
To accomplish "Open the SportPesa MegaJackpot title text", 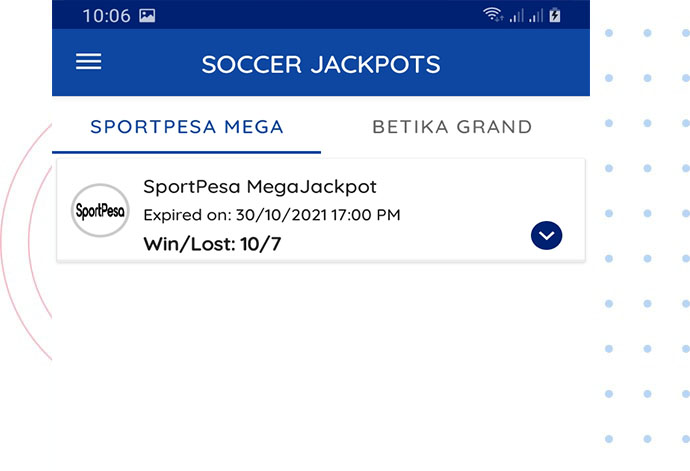I will coord(260,187).
